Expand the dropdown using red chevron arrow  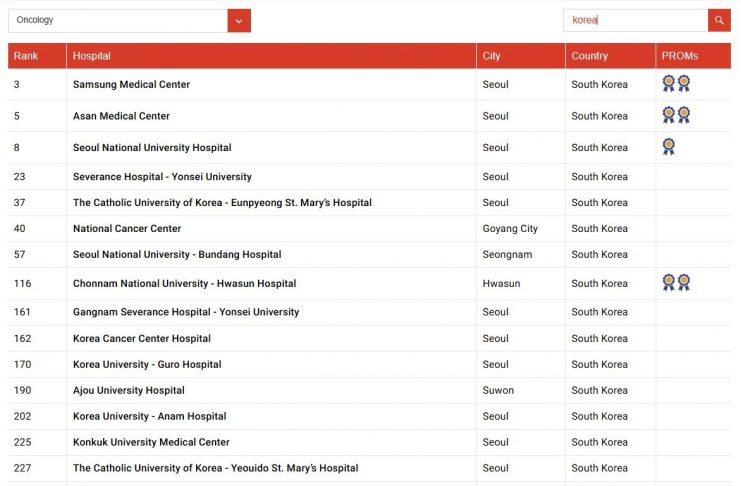(239, 20)
